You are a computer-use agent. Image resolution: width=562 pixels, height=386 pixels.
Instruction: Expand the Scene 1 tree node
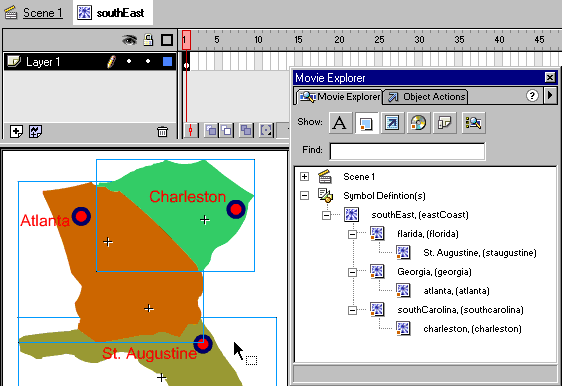304,176
